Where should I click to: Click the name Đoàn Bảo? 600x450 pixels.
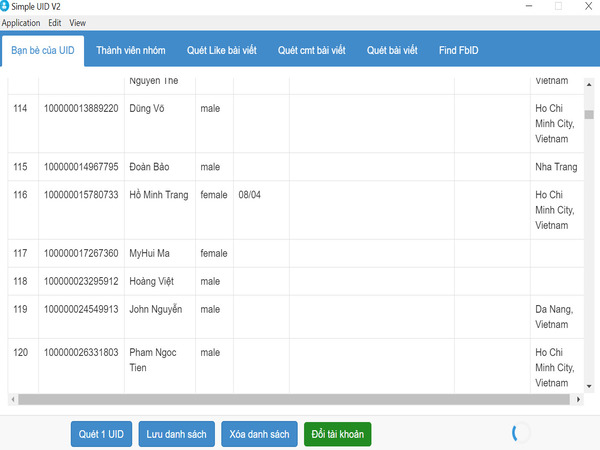149,167
